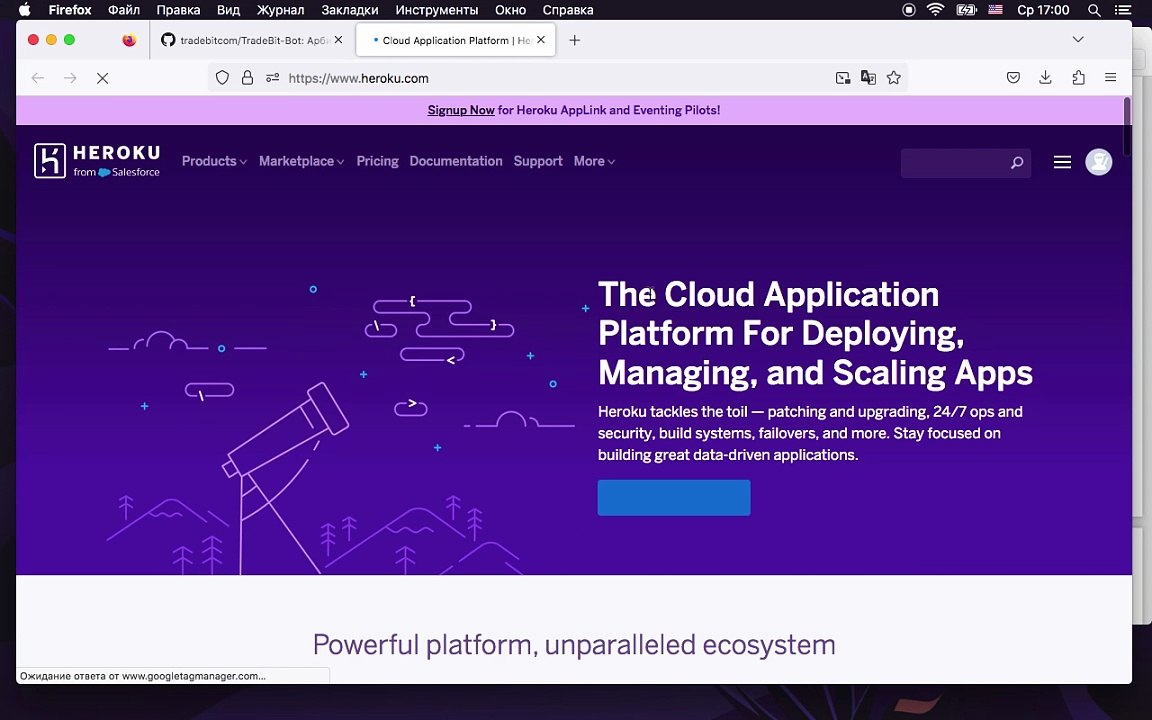
Task: Open the Pricing page link
Action: click(378, 161)
